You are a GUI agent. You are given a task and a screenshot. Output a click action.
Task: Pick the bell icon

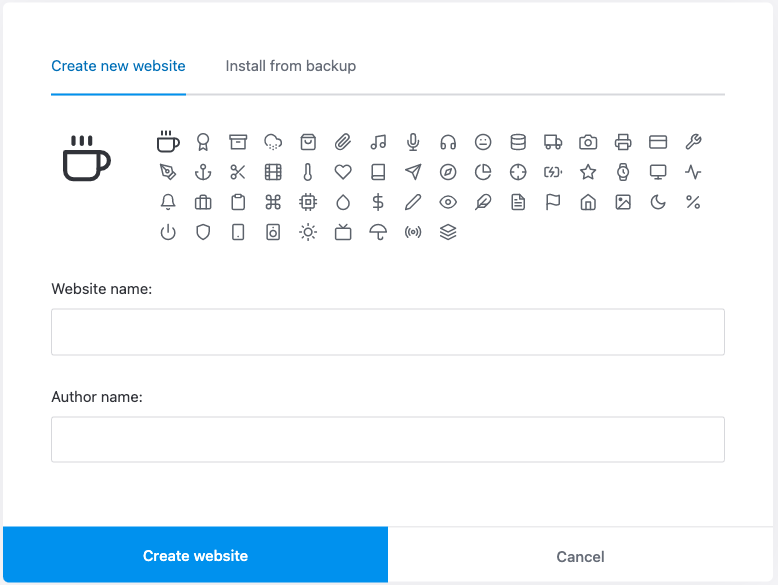click(168, 202)
